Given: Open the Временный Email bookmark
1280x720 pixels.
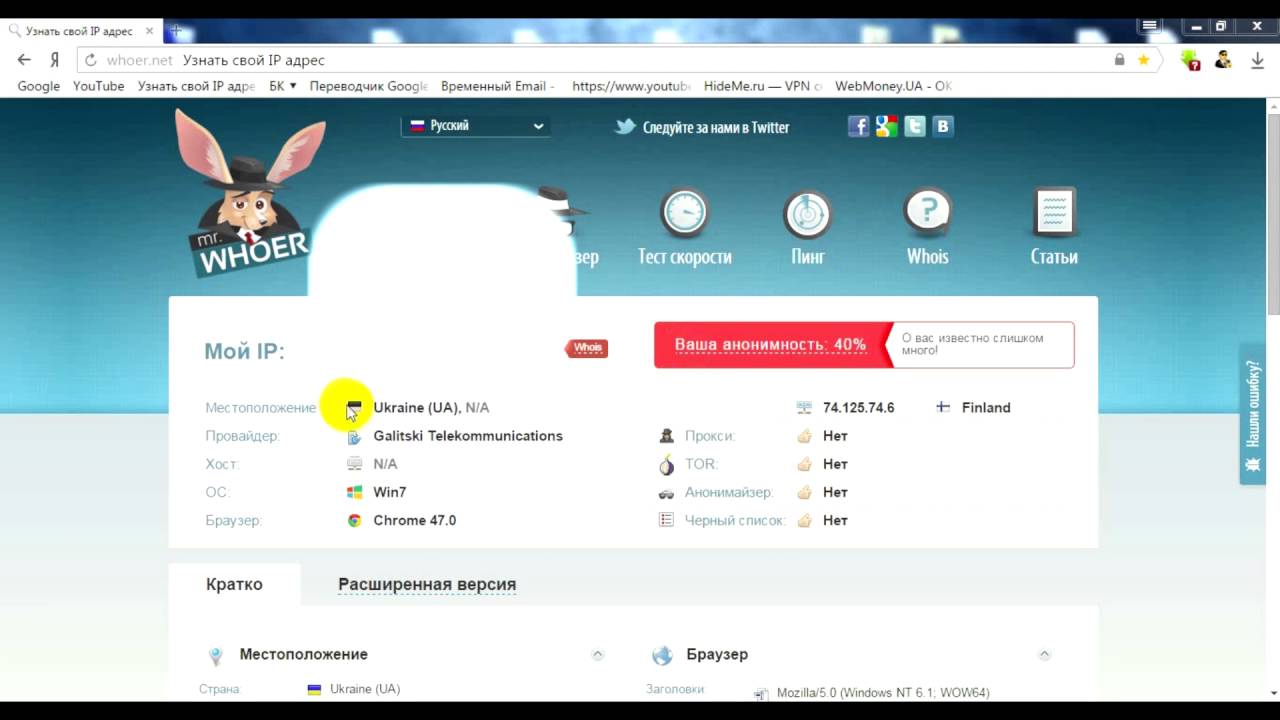Looking at the screenshot, I should click(x=497, y=86).
